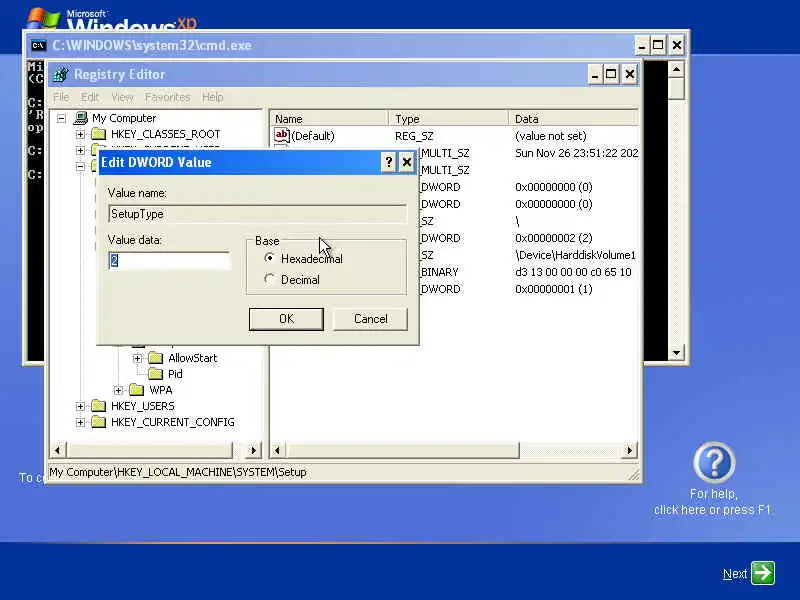The width and height of the screenshot is (800, 600).
Task: Expand the HKEY_USERS key
Action: click(x=80, y=406)
